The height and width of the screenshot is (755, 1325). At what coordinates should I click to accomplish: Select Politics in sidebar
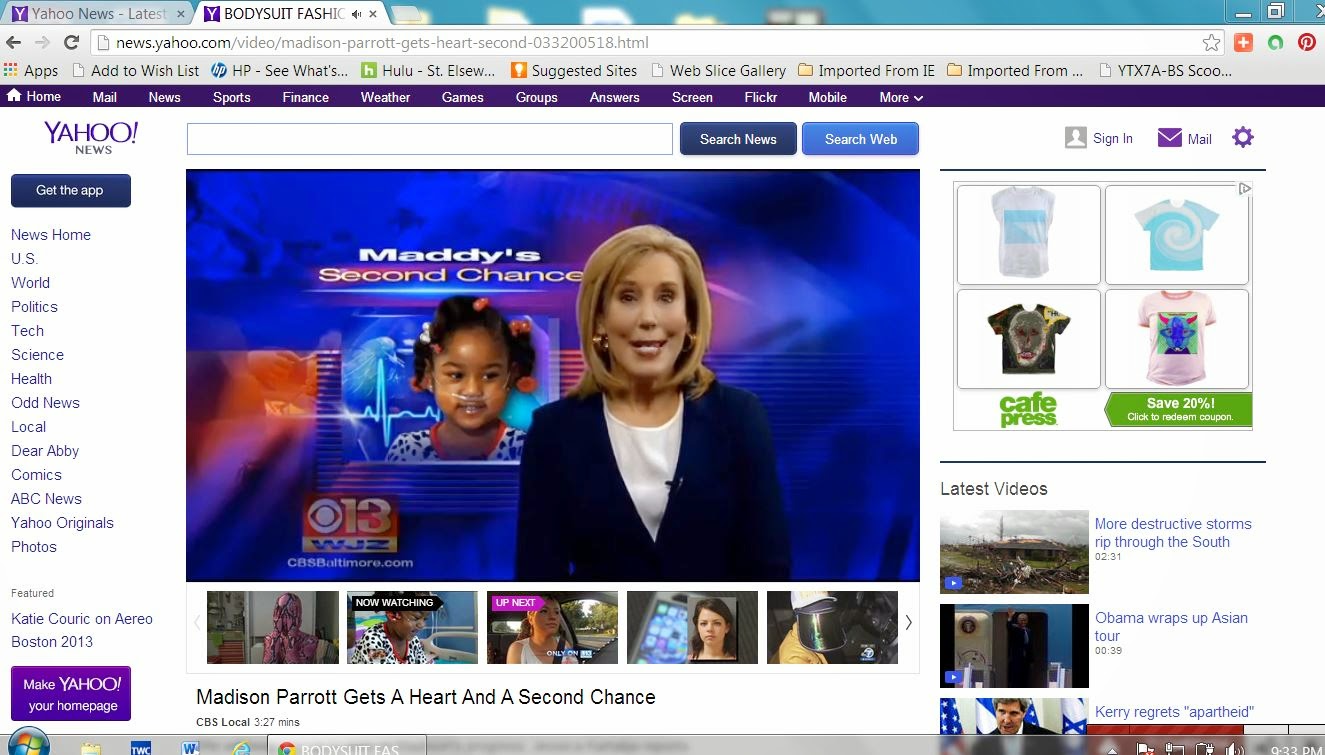[x=34, y=307]
